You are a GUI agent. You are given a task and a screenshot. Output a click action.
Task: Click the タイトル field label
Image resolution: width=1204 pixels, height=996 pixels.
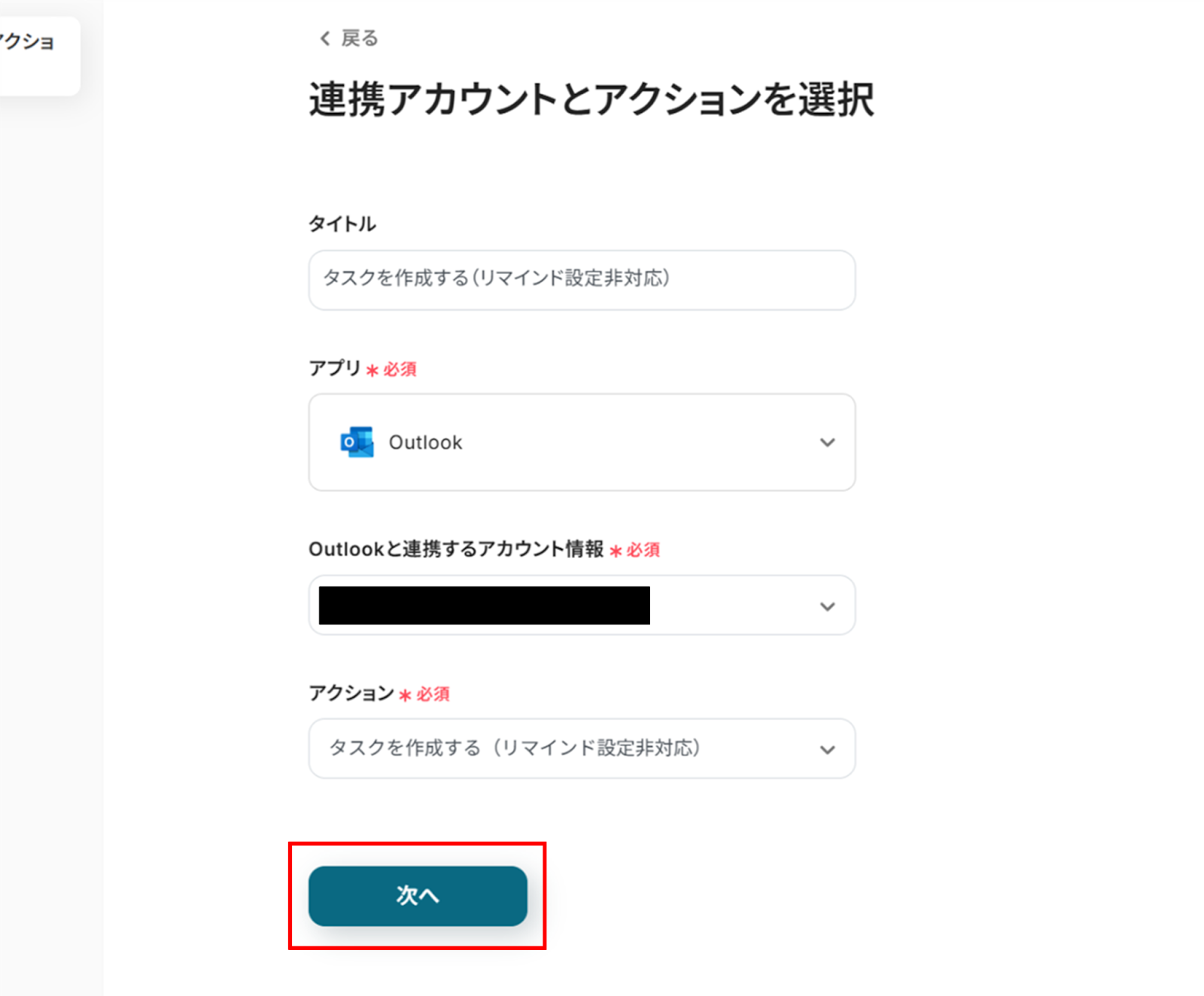coord(342,224)
